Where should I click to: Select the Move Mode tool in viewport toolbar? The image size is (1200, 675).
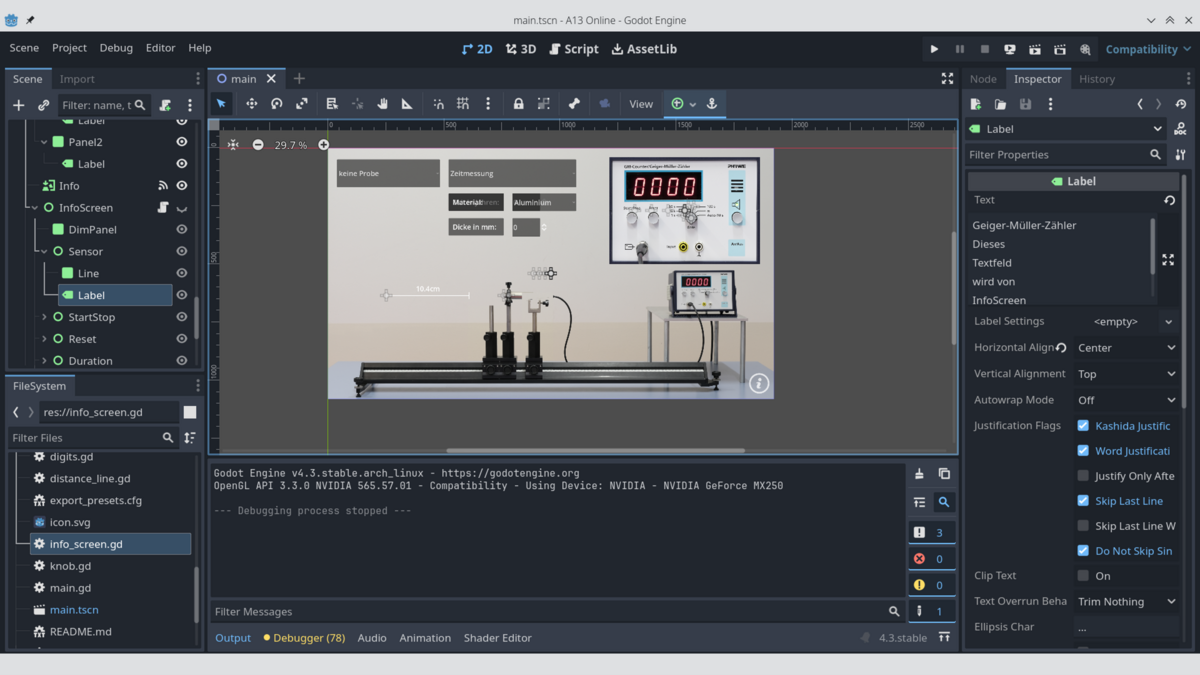coord(251,104)
